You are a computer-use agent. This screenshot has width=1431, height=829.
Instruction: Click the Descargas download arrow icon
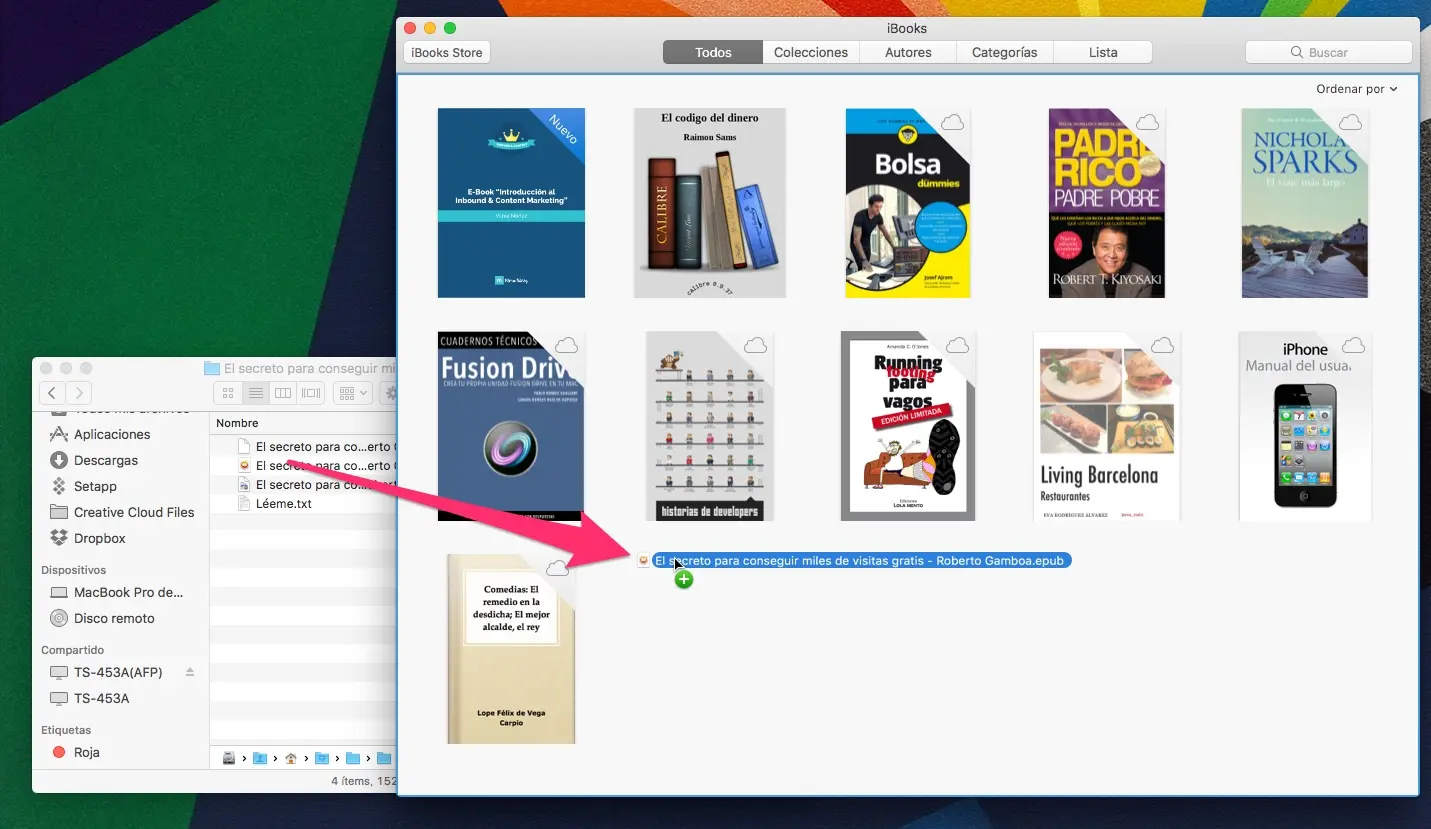tap(59, 460)
